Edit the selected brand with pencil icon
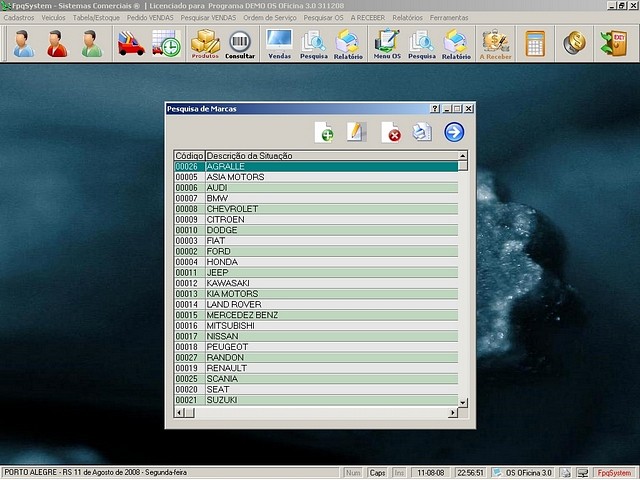 (x=356, y=132)
